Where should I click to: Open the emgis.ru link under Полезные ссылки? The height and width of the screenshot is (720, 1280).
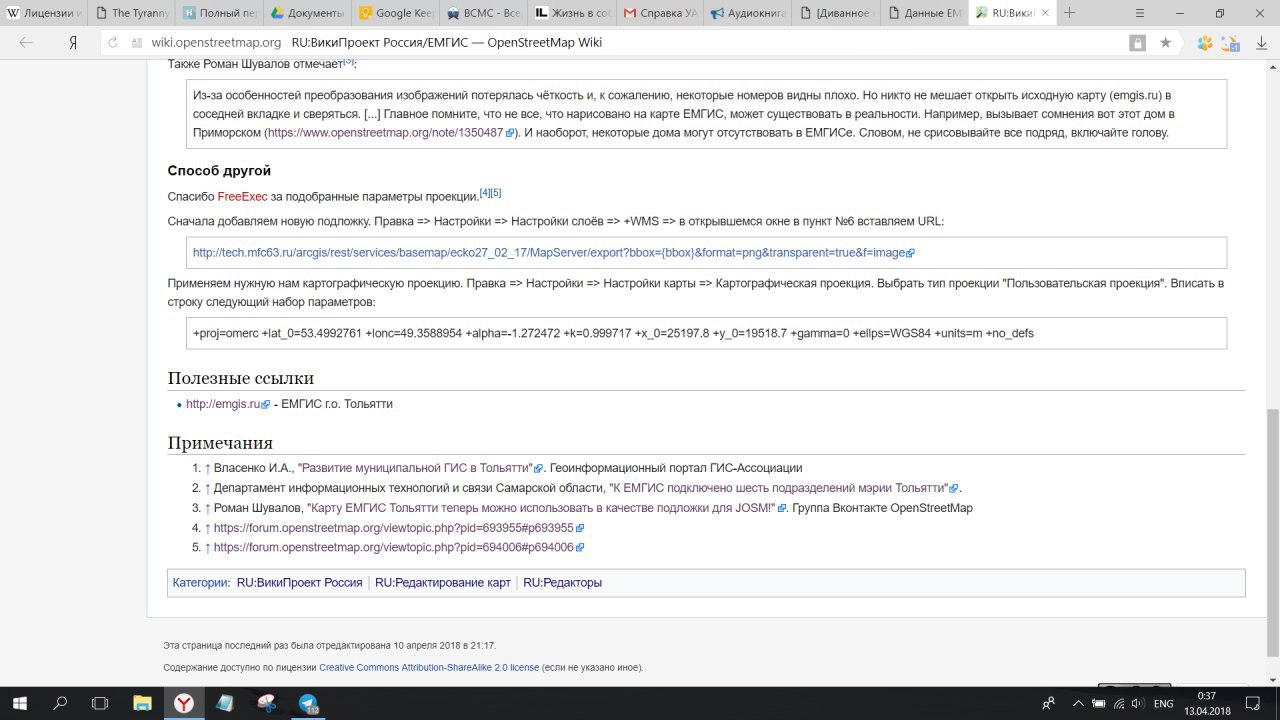pyautogui.click(x=228, y=404)
